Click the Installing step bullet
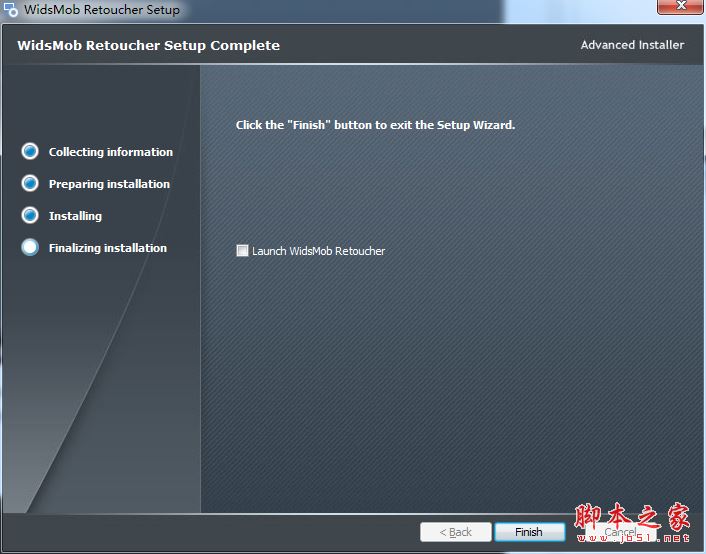Viewport: 706px width, 554px height. pyautogui.click(x=30, y=215)
